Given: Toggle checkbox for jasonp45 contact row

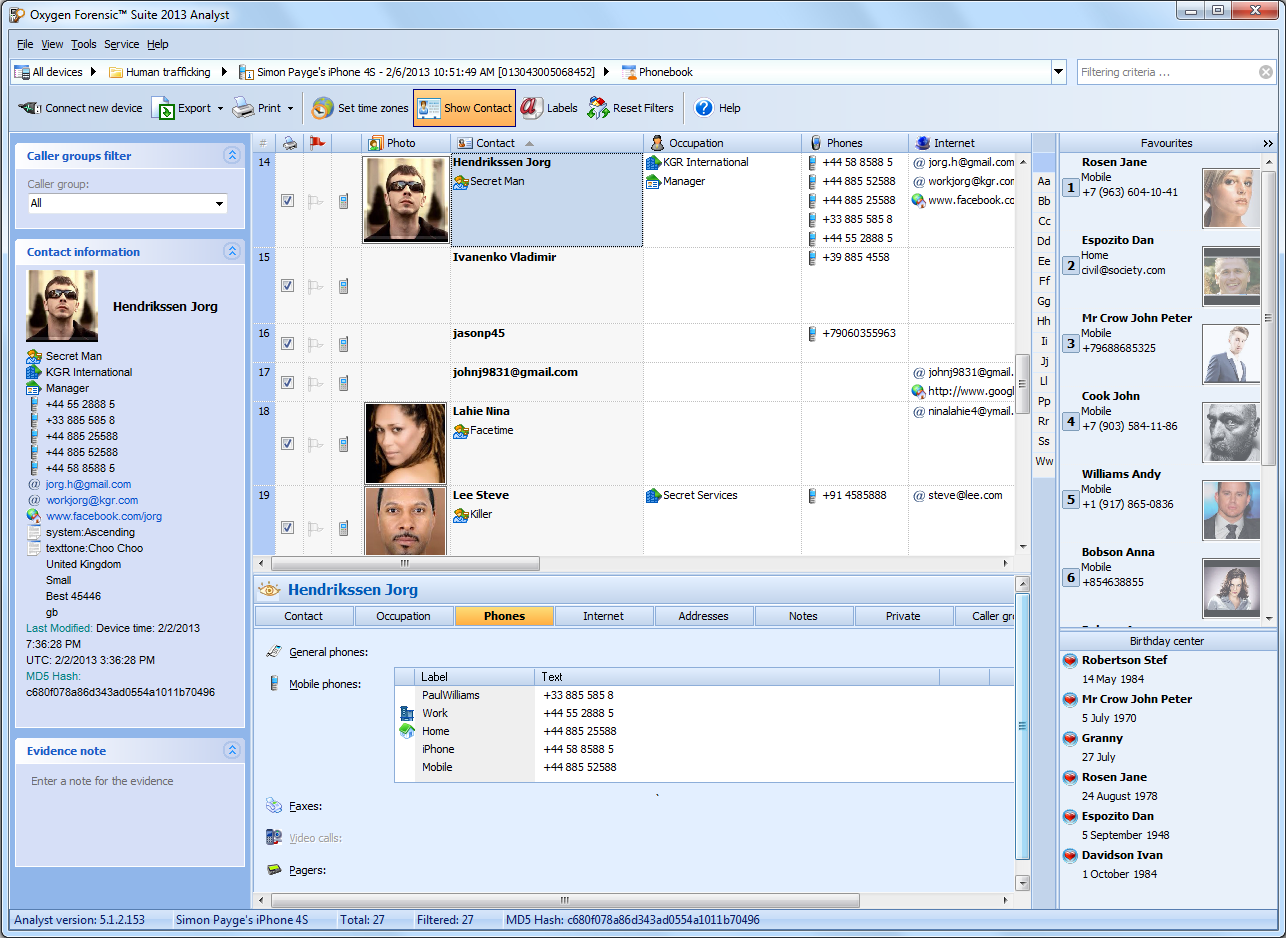Looking at the screenshot, I should coord(287,343).
